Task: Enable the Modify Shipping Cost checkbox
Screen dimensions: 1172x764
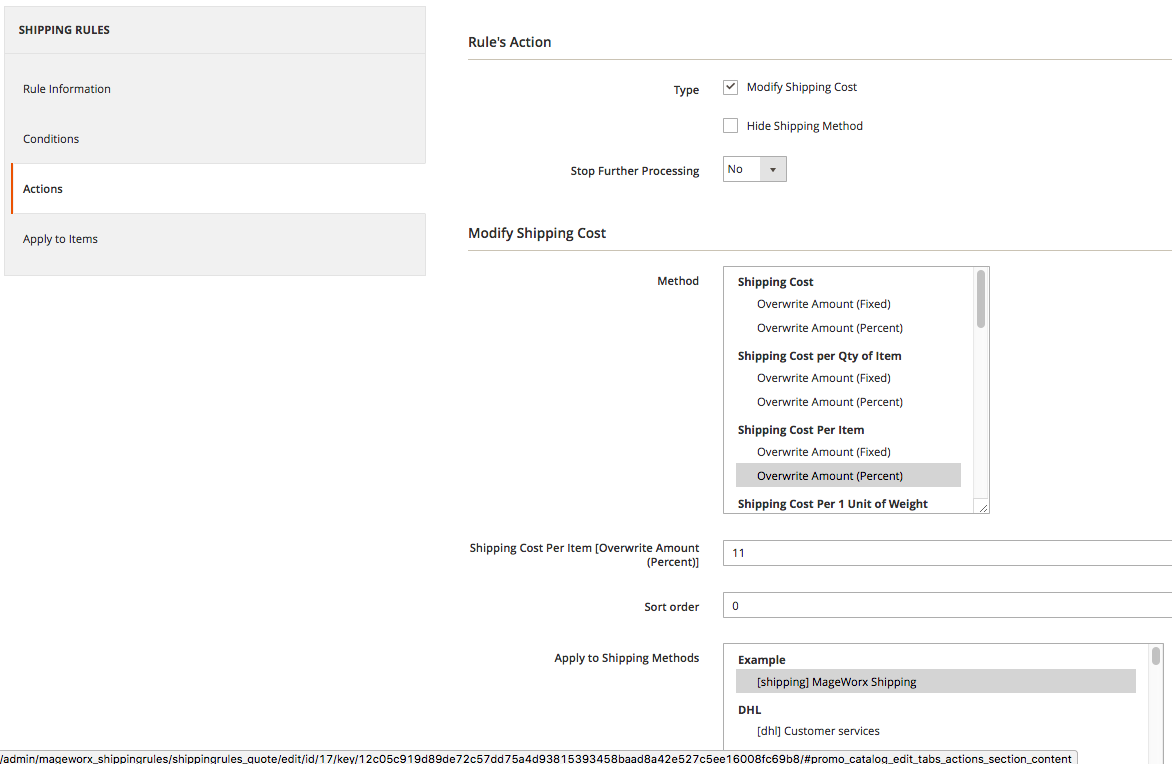Action: (730, 87)
